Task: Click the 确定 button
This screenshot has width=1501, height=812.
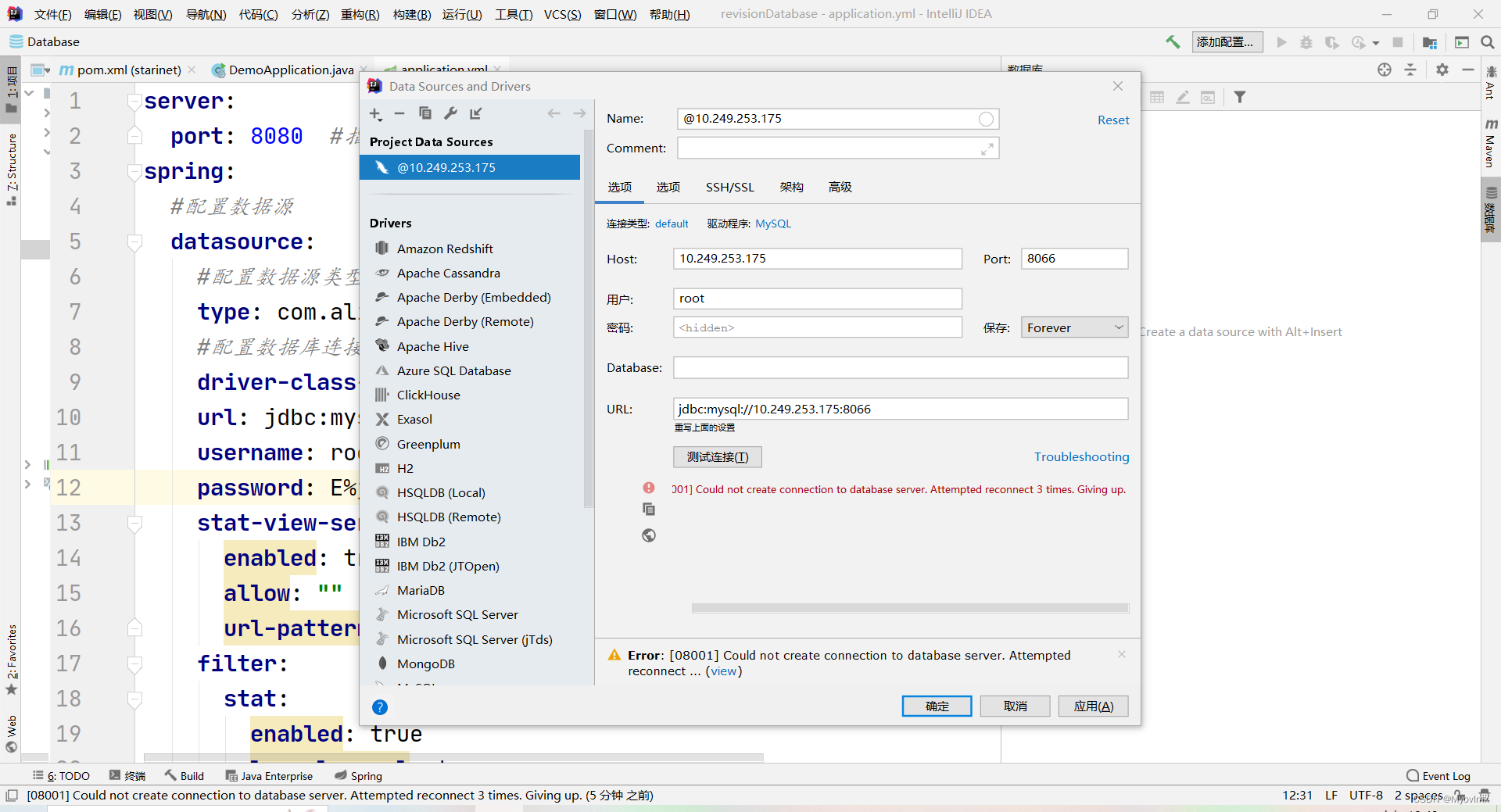Action: coord(937,706)
